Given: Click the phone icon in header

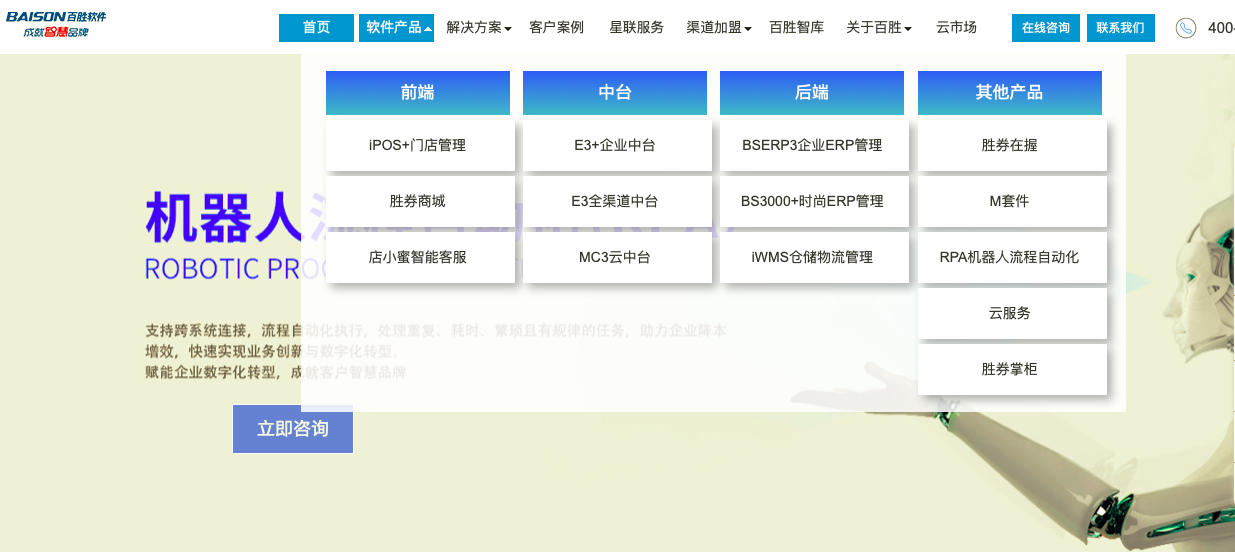Looking at the screenshot, I should pyautogui.click(x=1185, y=28).
